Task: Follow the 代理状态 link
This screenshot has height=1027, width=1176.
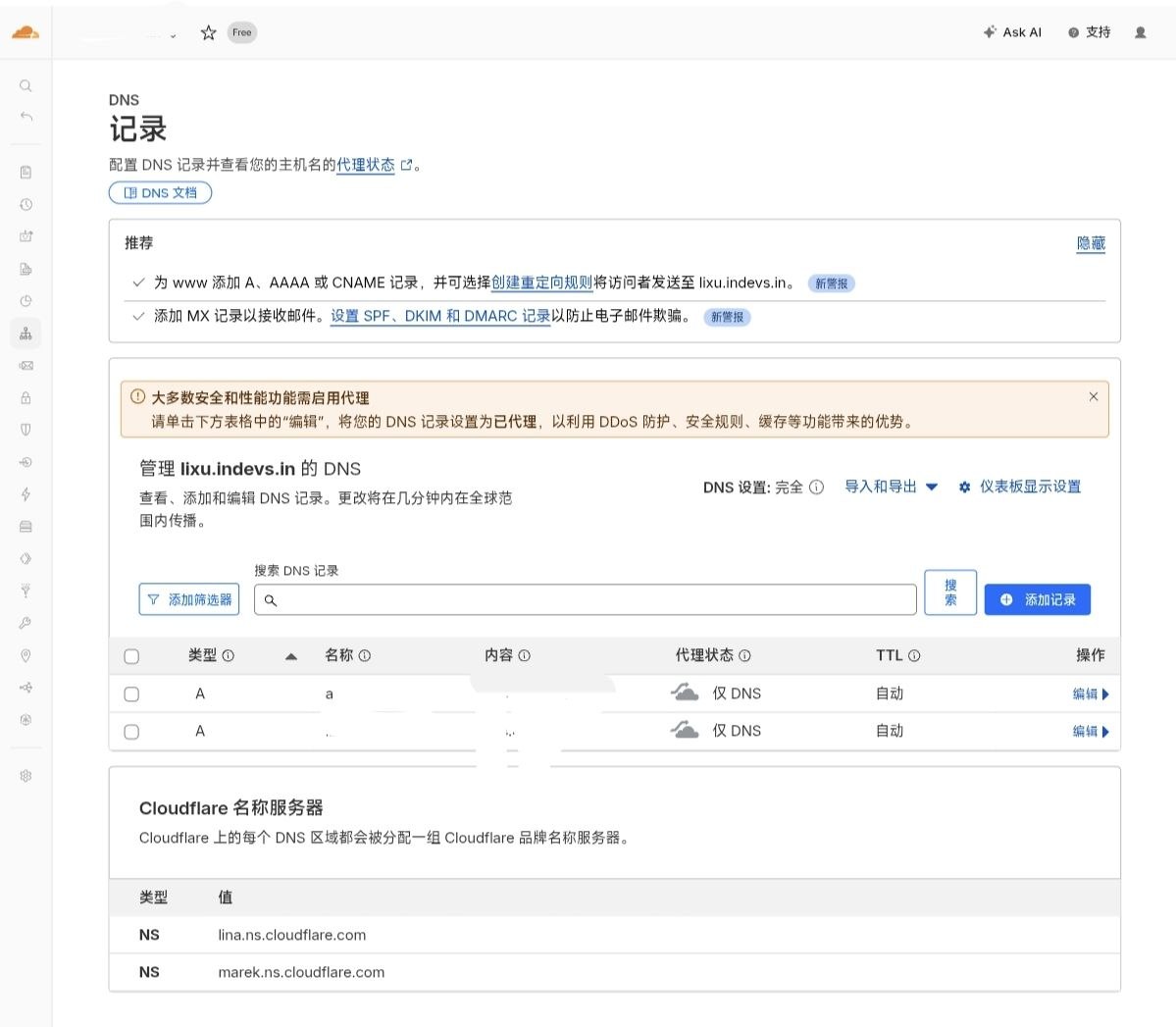Action: click(366, 164)
